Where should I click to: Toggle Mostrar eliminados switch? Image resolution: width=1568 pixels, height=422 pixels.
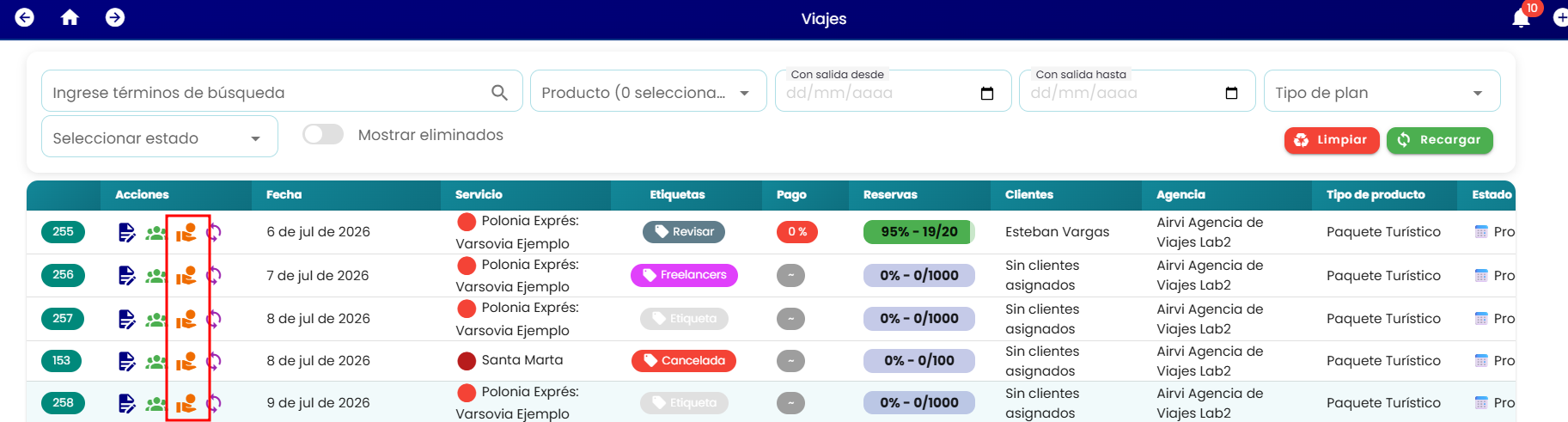click(x=323, y=135)
